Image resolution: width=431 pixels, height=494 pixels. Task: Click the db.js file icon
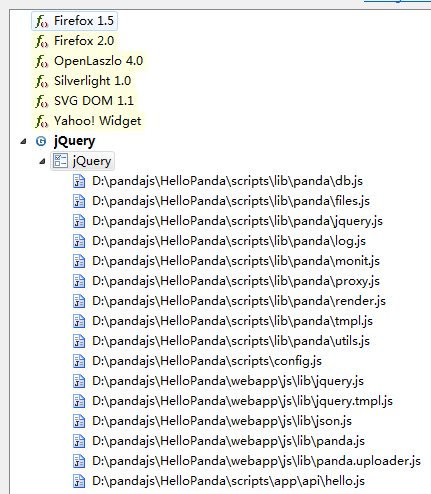tap(79, 181)
